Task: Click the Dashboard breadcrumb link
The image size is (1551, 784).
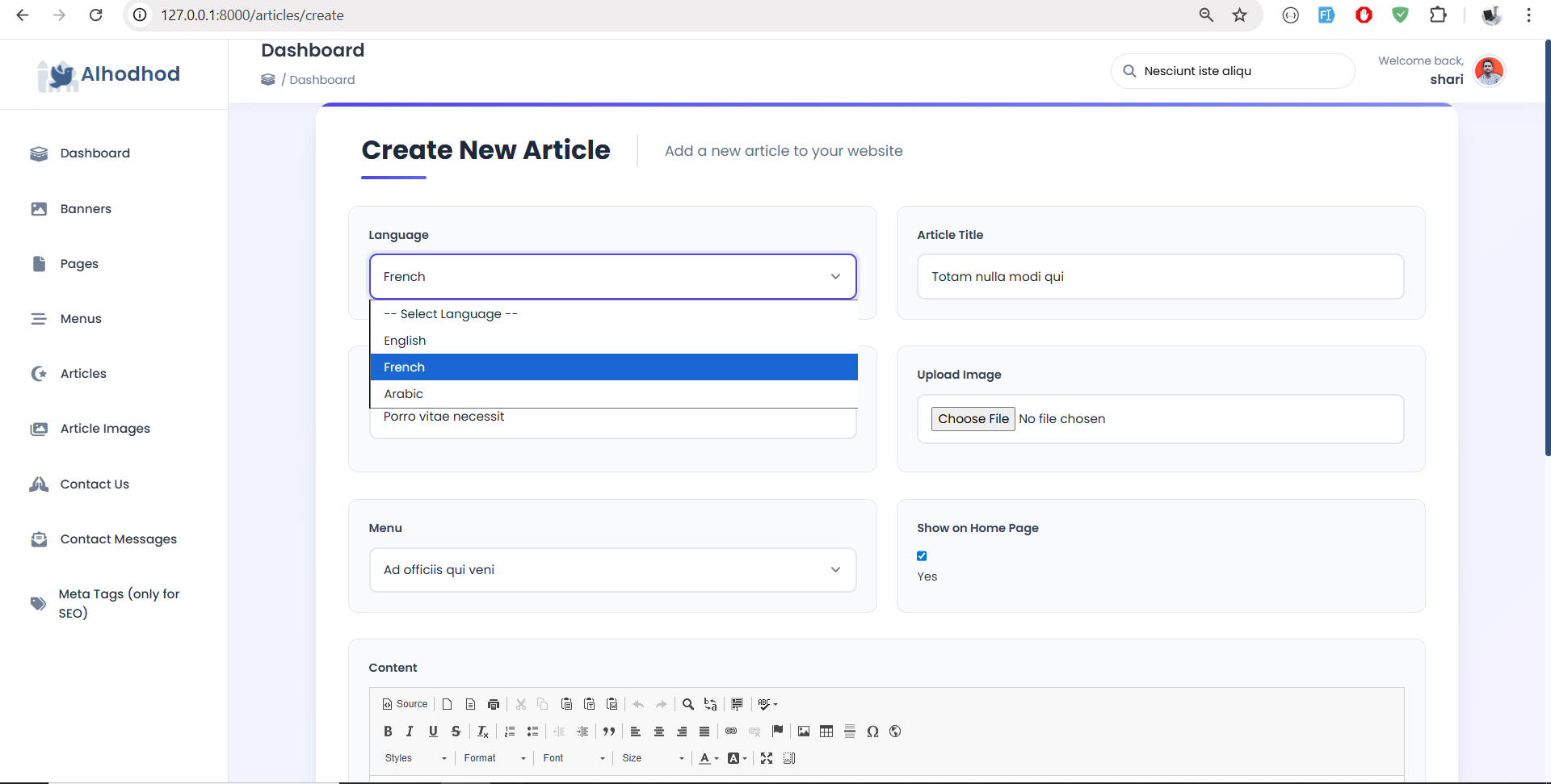Action: pyautogui.click(x=322, y=80)
